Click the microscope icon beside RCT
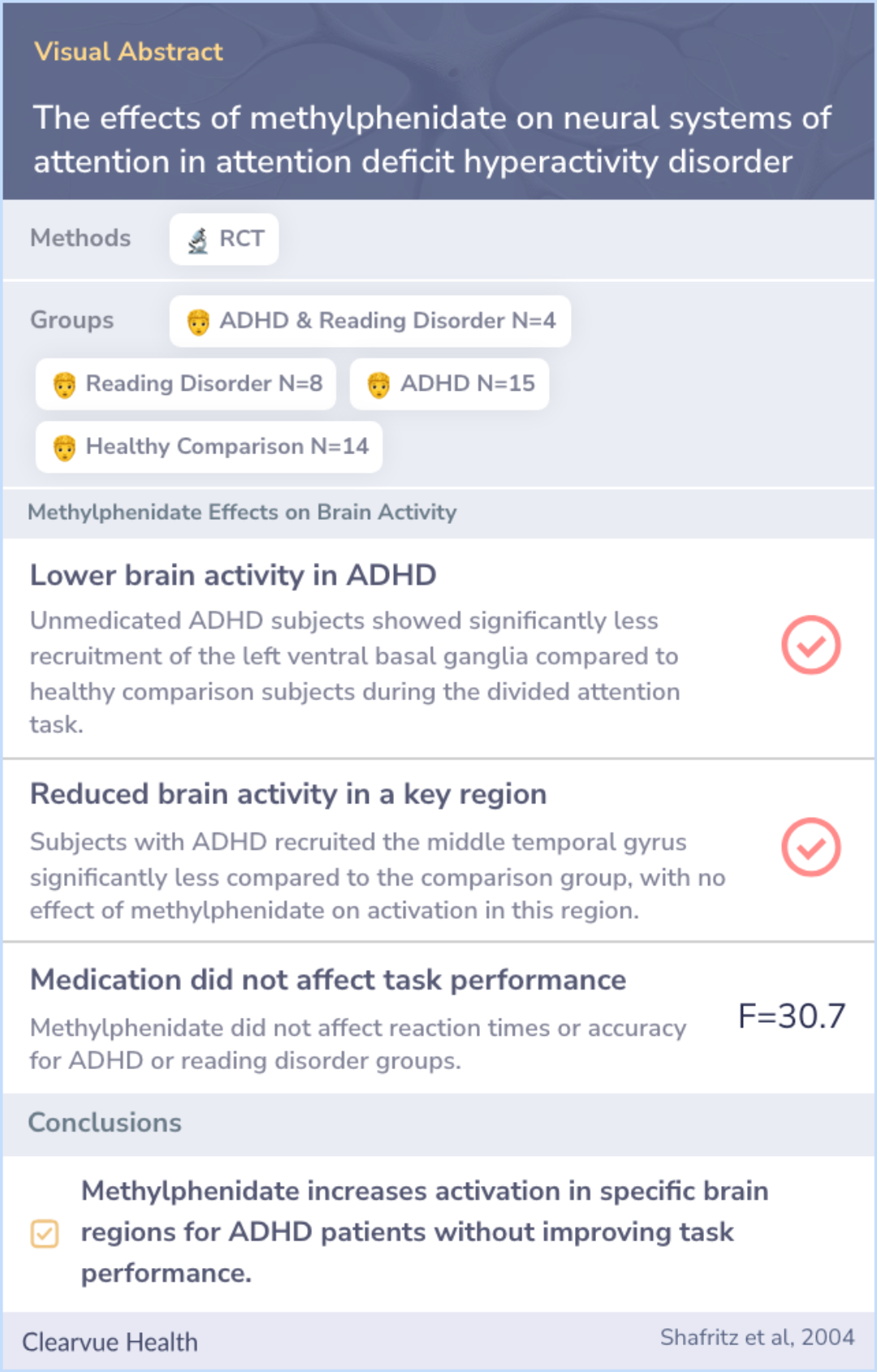The width and height of the screenshot is (877, 1372). 198,240
